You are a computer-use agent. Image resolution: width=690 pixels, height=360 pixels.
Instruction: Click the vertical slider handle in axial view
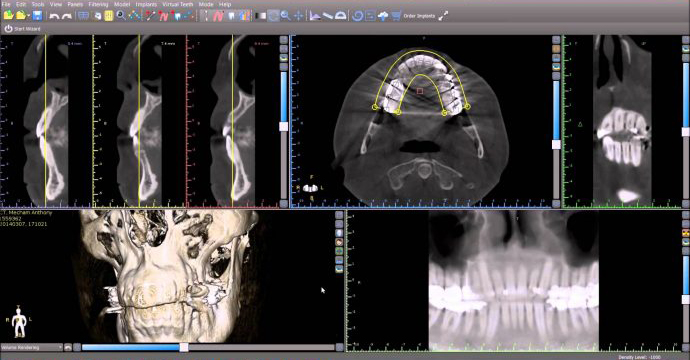pos(556,144)
